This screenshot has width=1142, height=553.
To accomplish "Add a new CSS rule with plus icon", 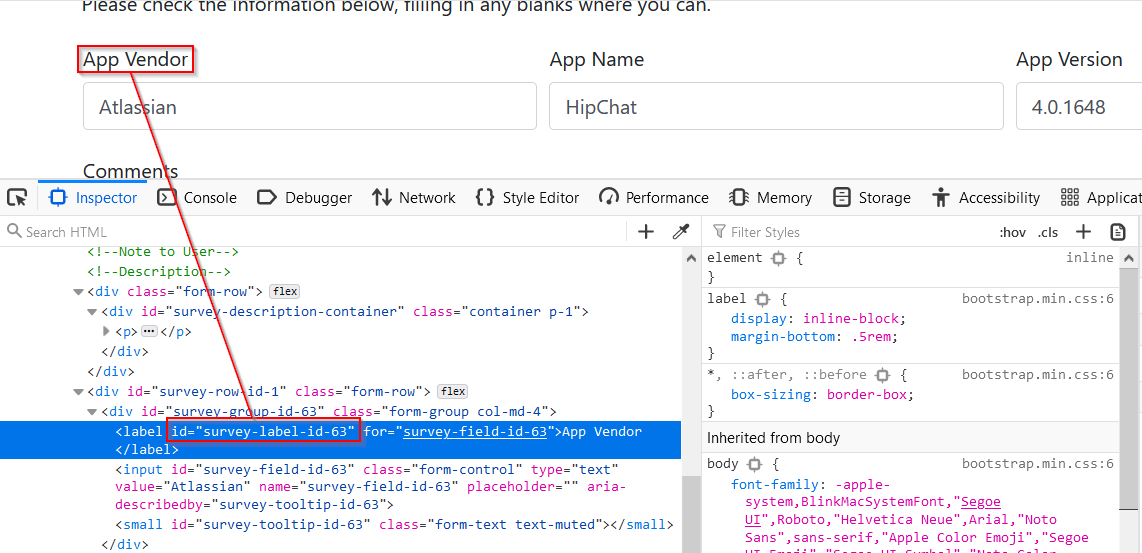I will [x=1084, y=232].
